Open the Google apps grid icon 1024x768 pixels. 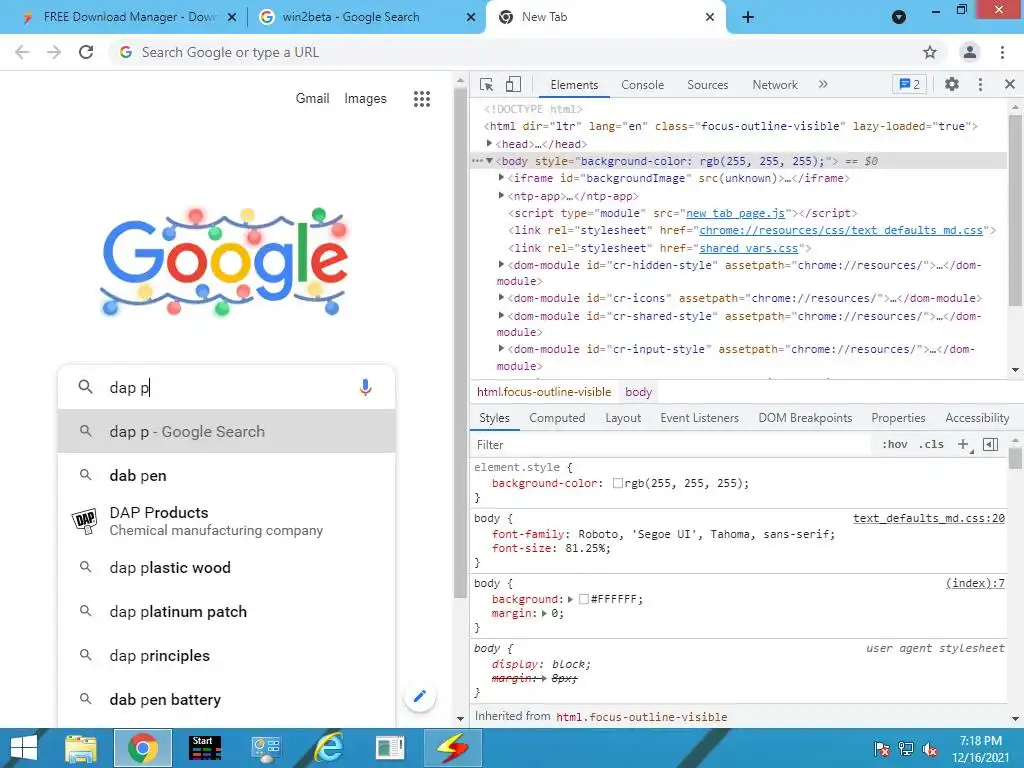pyautogui.click(x=422, y=99)
